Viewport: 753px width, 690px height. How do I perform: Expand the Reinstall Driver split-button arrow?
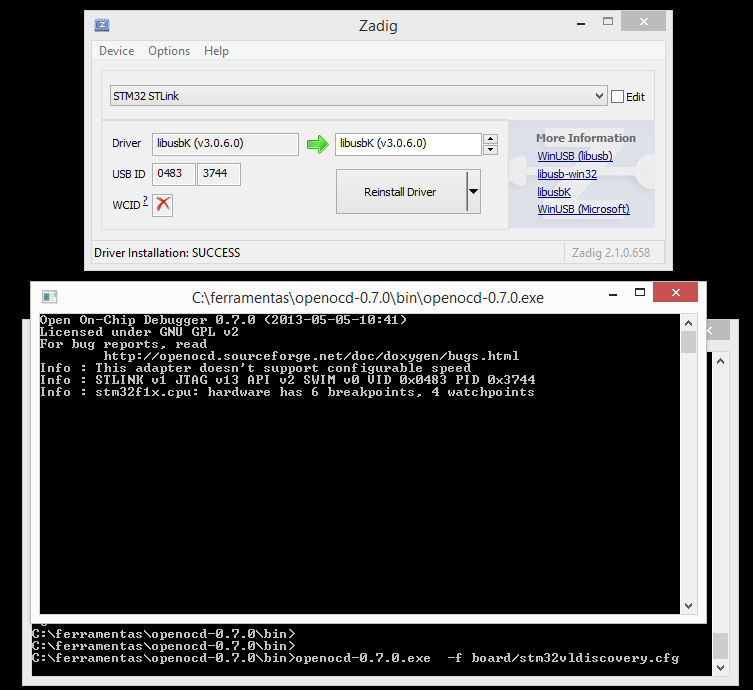(x=473, y=192)
